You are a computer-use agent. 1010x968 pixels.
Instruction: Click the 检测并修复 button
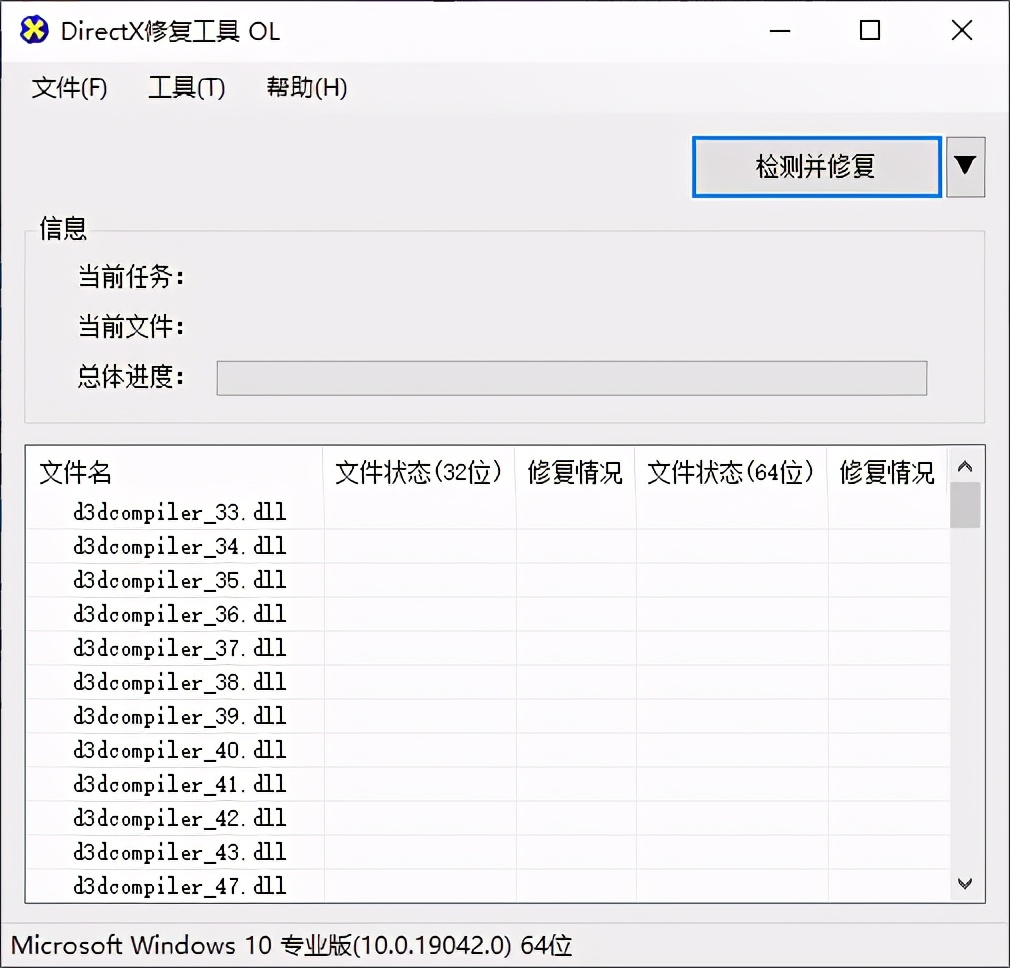tap(816, 167)
